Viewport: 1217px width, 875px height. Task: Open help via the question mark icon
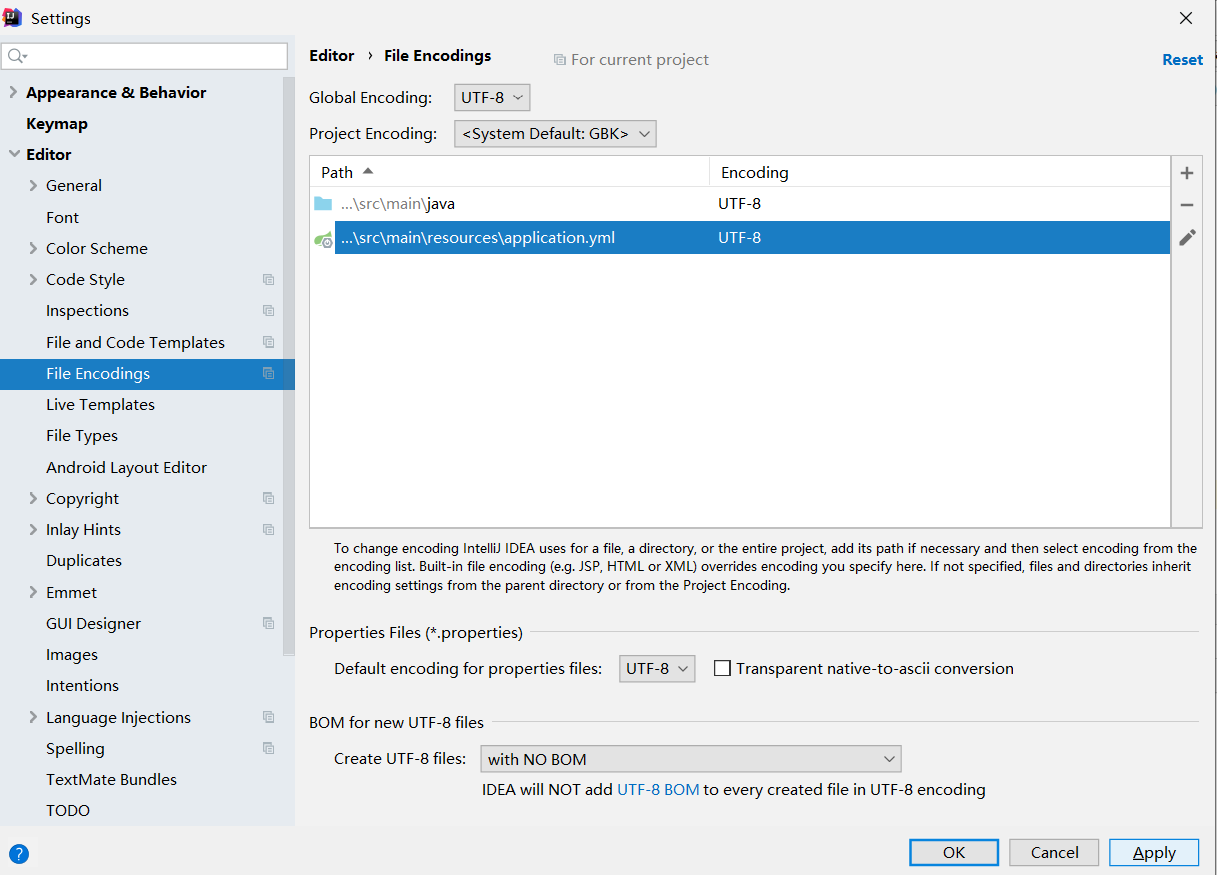click(21, 853)
